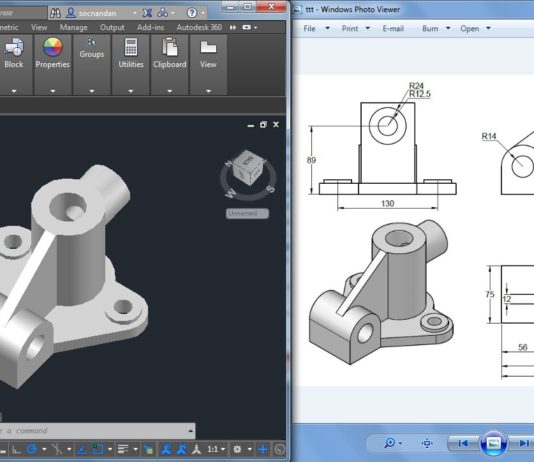Expand the Groups panel dropdown arrow
The height and width of the screenshot is (462, 534).
92,91
